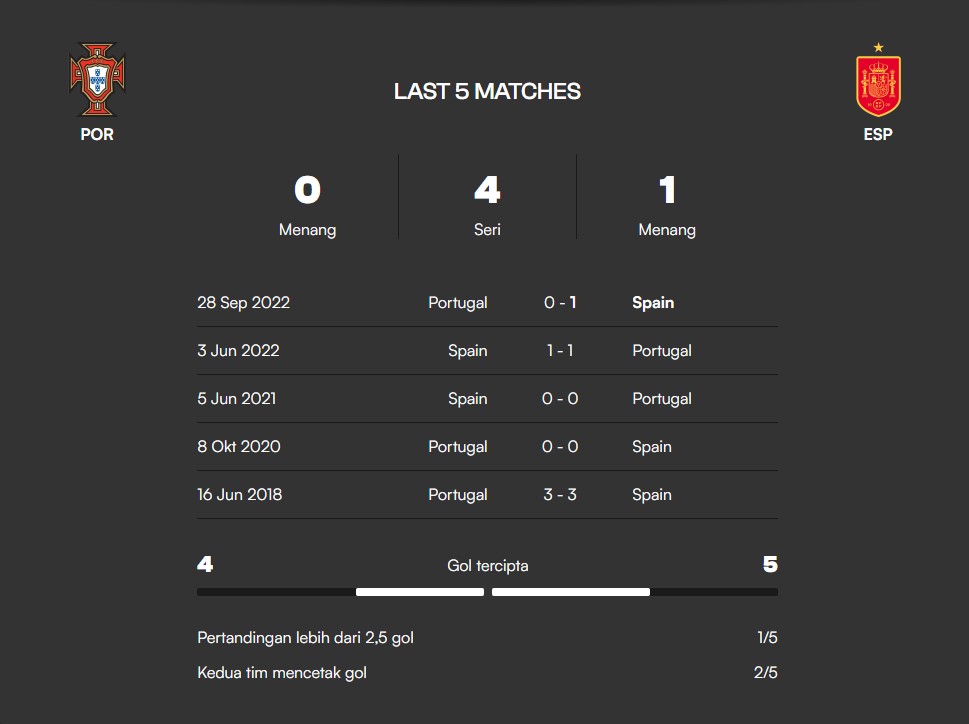969x724 pixels.
Task: Click the Spain team crest icon
Action: tap(878, 80)
